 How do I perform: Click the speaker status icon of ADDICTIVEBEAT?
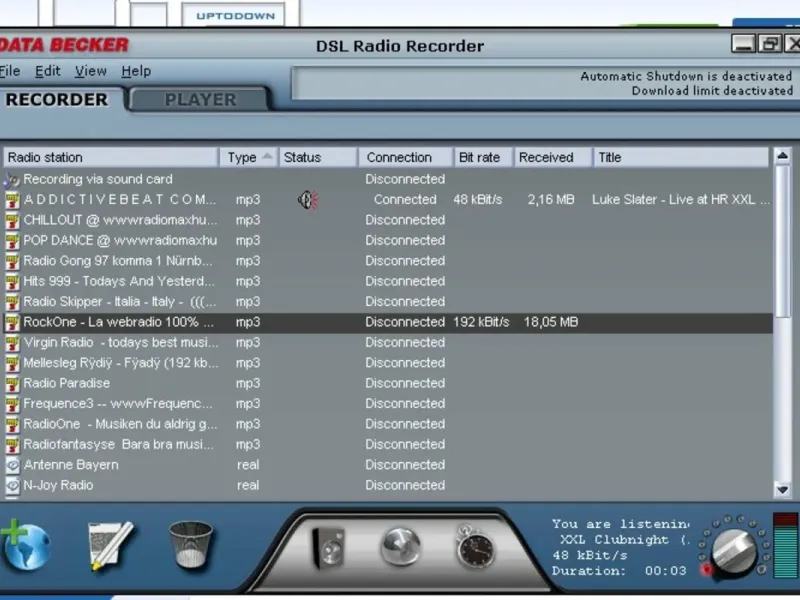[x=308, y=199]
